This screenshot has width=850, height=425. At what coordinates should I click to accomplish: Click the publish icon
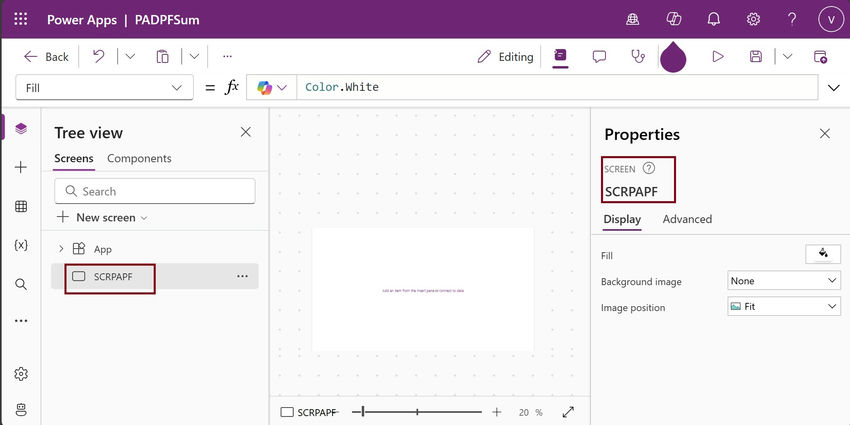click(x=821, y=56)
